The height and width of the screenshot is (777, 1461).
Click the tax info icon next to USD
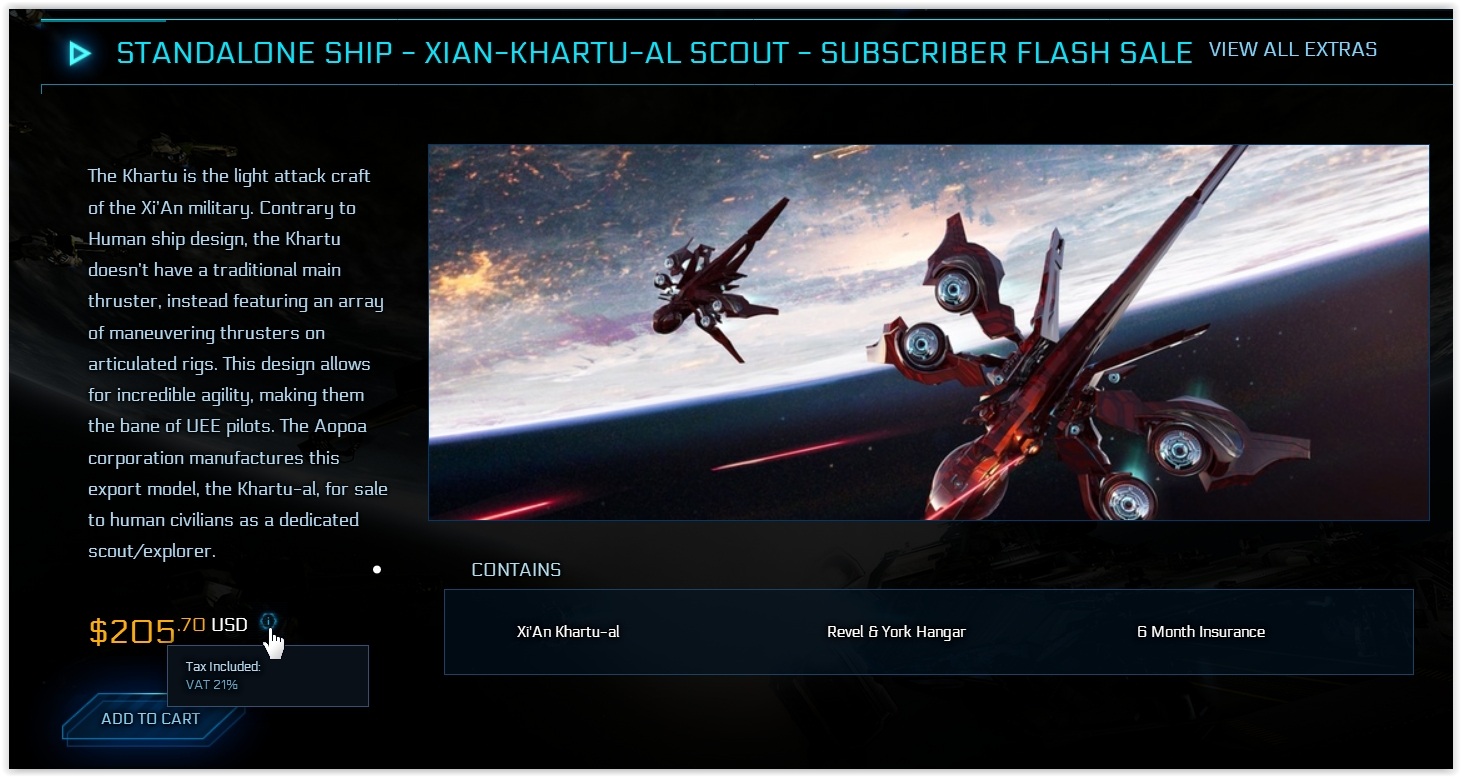coord(268,622)
